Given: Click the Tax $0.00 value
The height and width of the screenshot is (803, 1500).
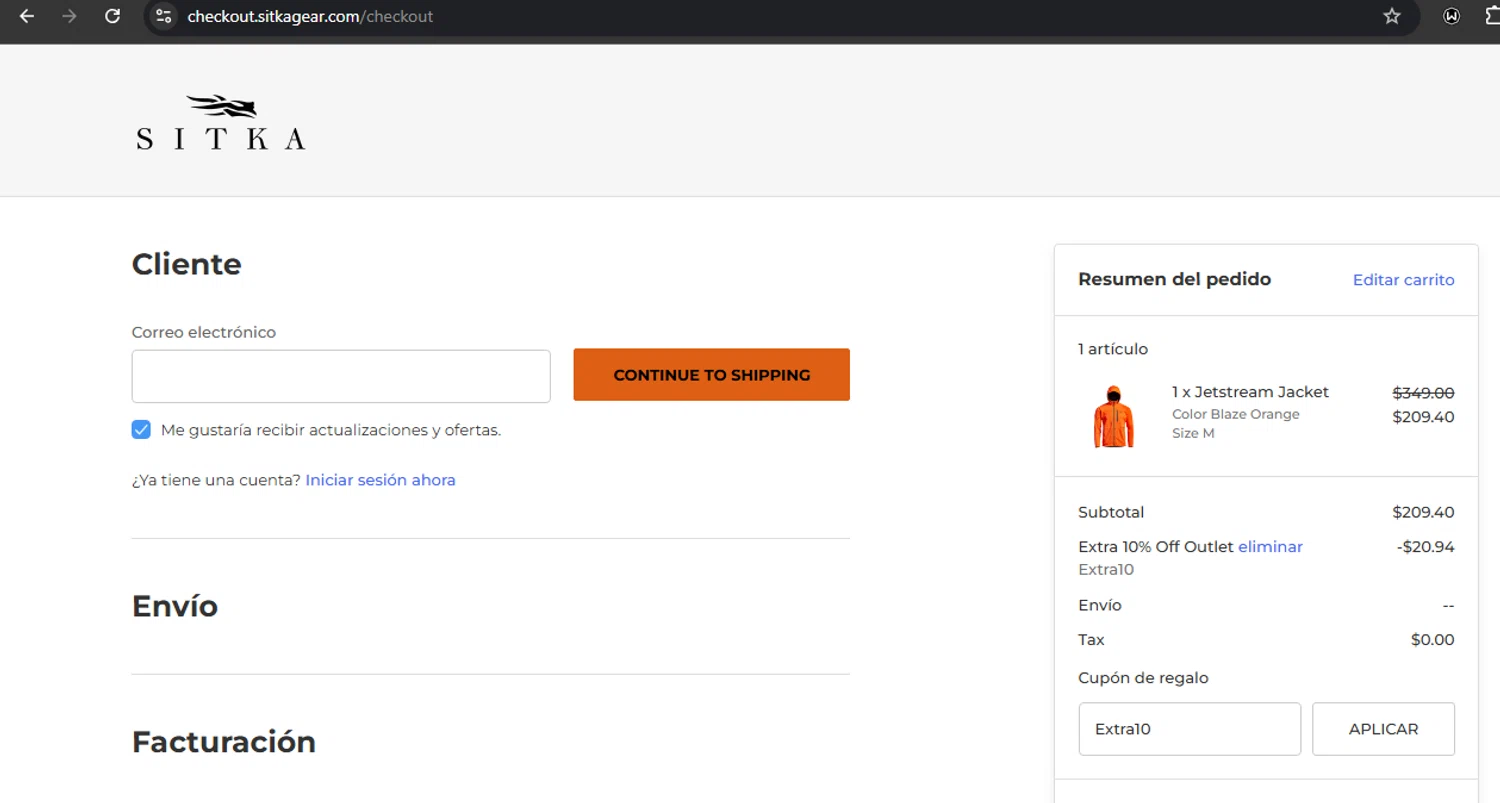Looking at the screenshot, I should (x=1432, y=640).
